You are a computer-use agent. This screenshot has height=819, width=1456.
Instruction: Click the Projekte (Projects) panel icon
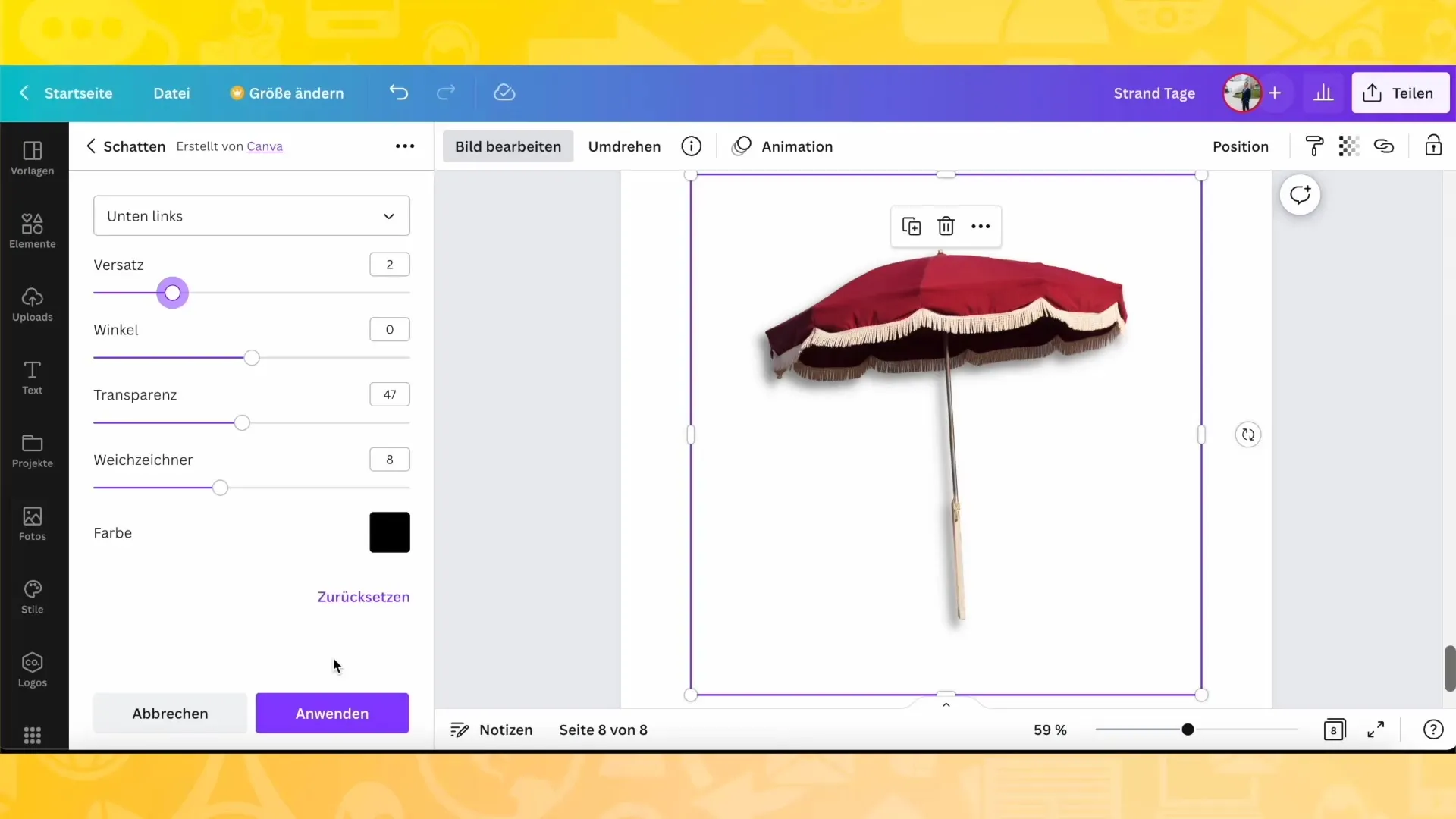(32, 449)
